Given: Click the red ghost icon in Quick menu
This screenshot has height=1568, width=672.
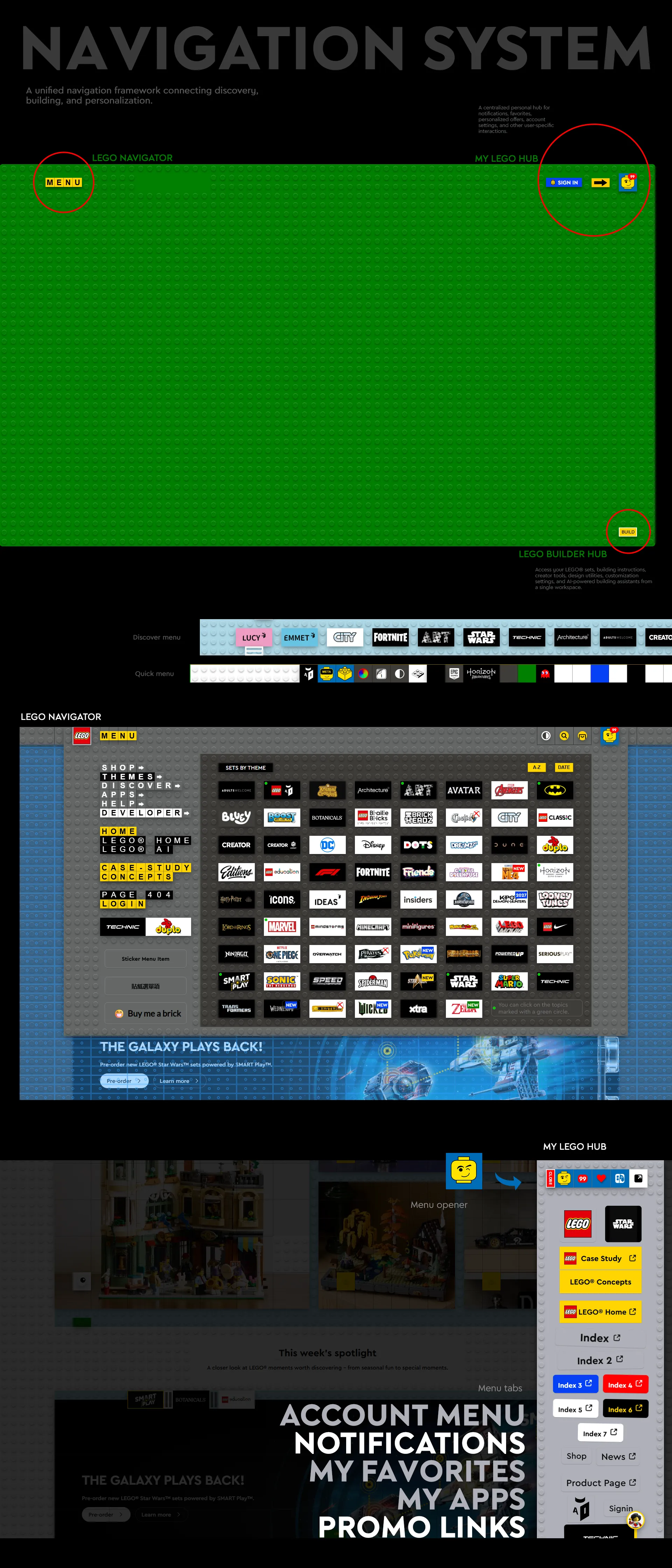Looking at the screenshot, I should [x=545, y=674].
